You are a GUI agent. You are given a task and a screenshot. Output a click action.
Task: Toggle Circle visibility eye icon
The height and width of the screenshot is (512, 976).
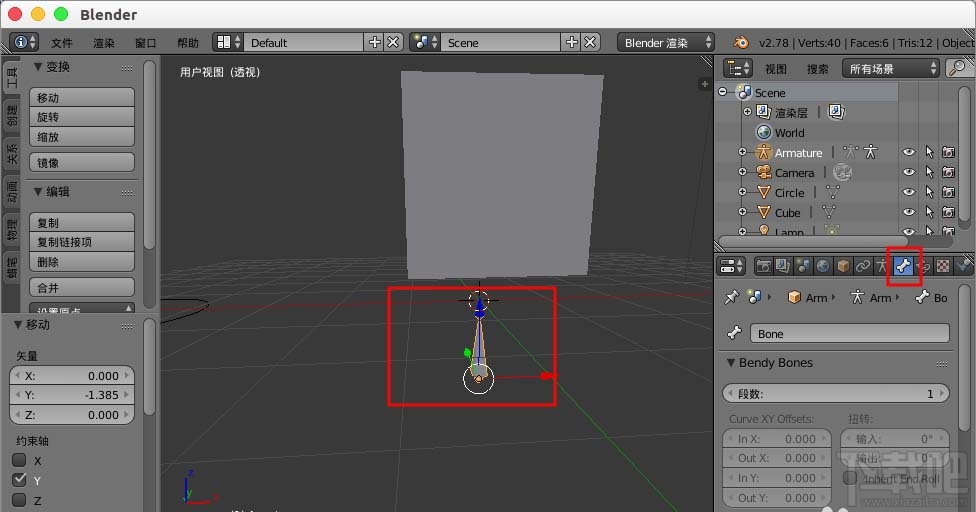coord(909,192)
